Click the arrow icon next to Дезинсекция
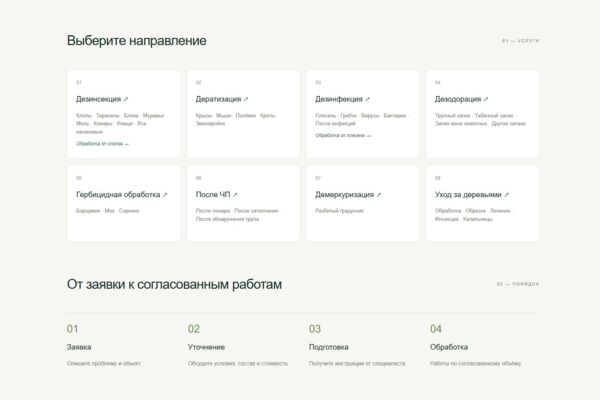This screenshot has height=400, width=600. point(126,99)
